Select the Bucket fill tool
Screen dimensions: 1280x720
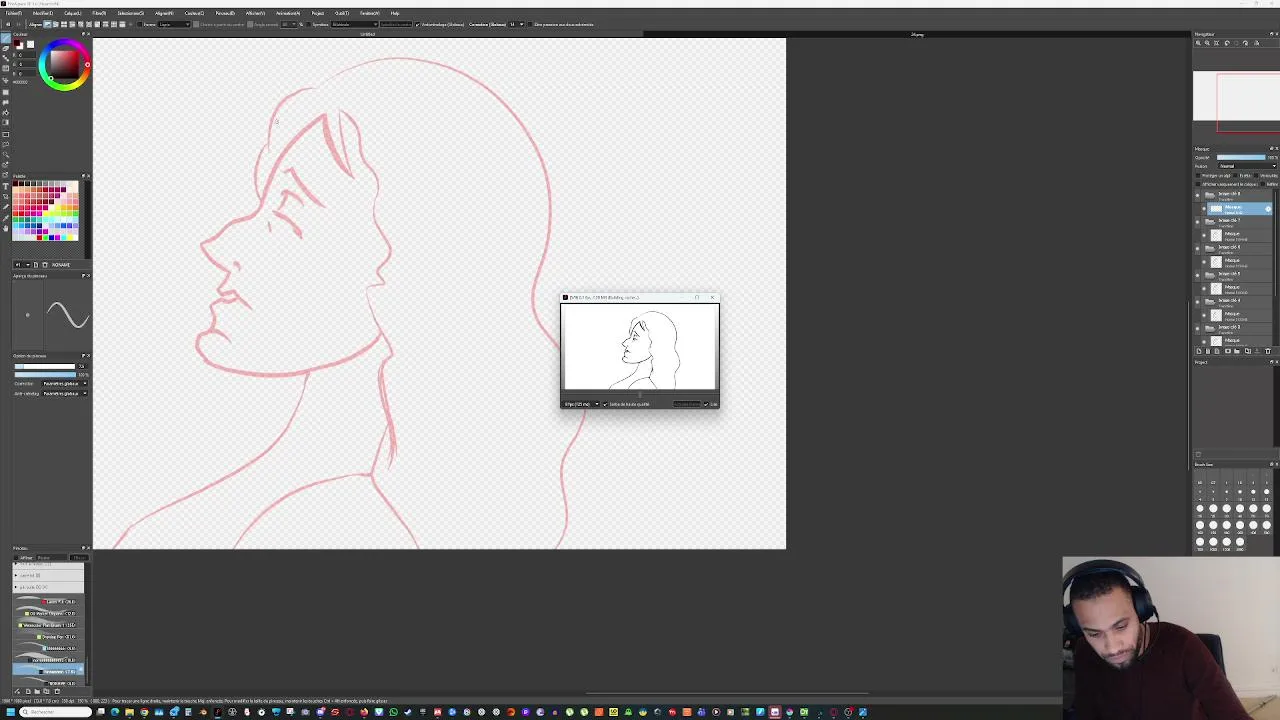coord(7,112)
